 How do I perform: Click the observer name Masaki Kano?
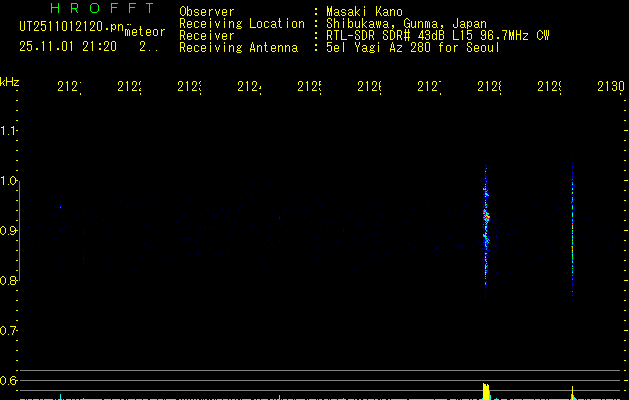point(364,12)
